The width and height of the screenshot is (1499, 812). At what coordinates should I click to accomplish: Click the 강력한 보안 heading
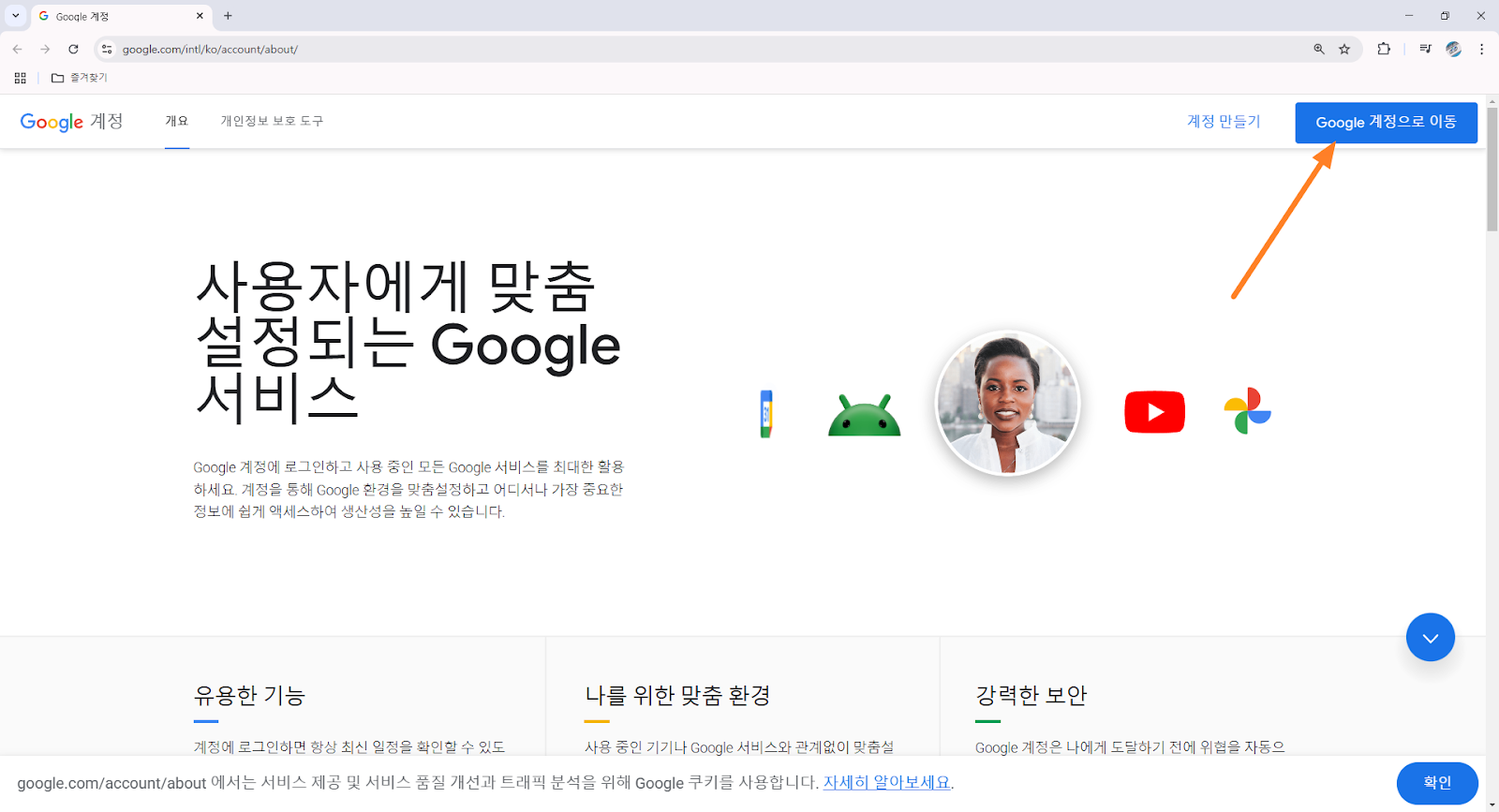click(x=1031, y=695)
